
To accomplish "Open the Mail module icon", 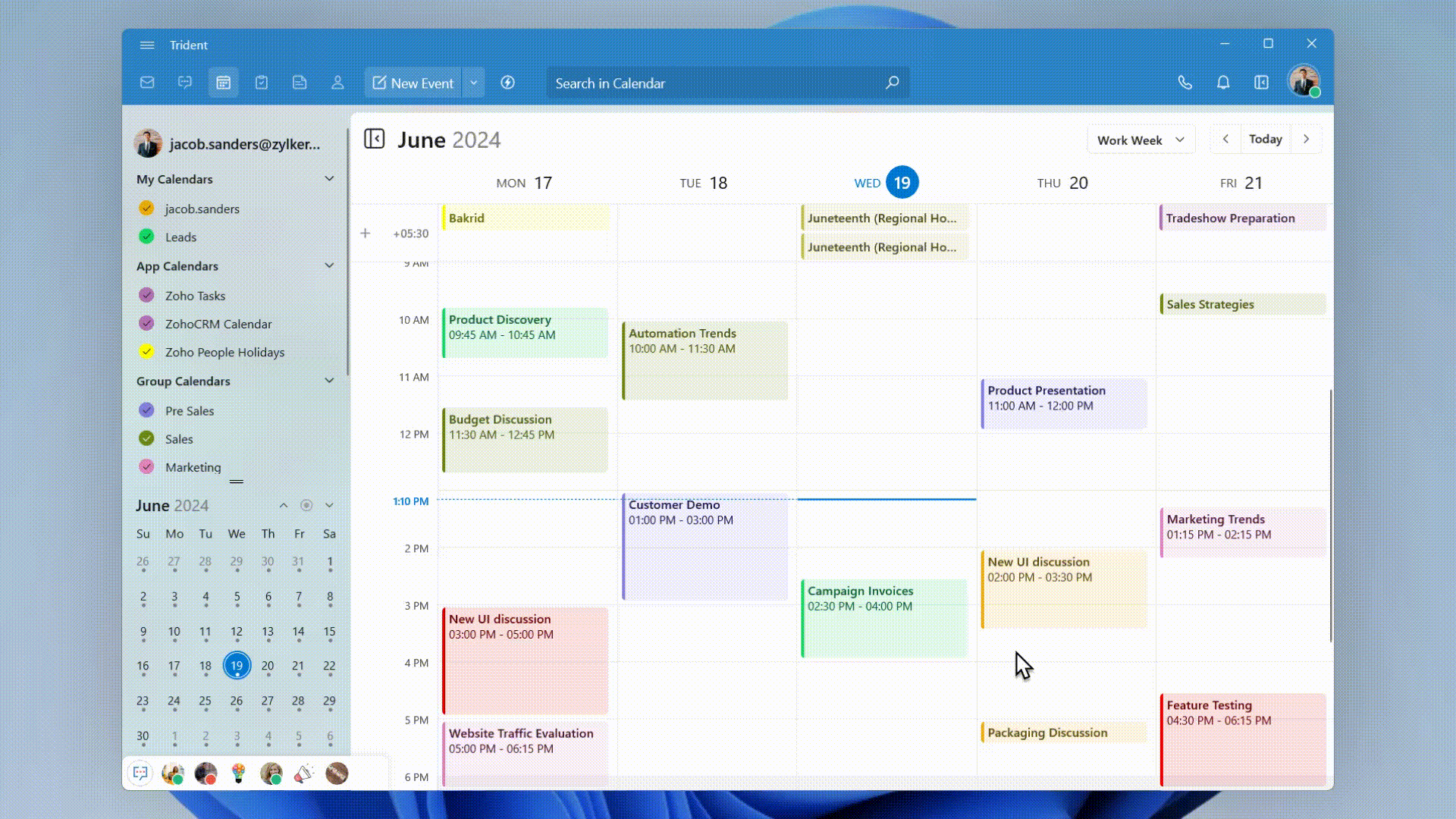I will point(147,83).
